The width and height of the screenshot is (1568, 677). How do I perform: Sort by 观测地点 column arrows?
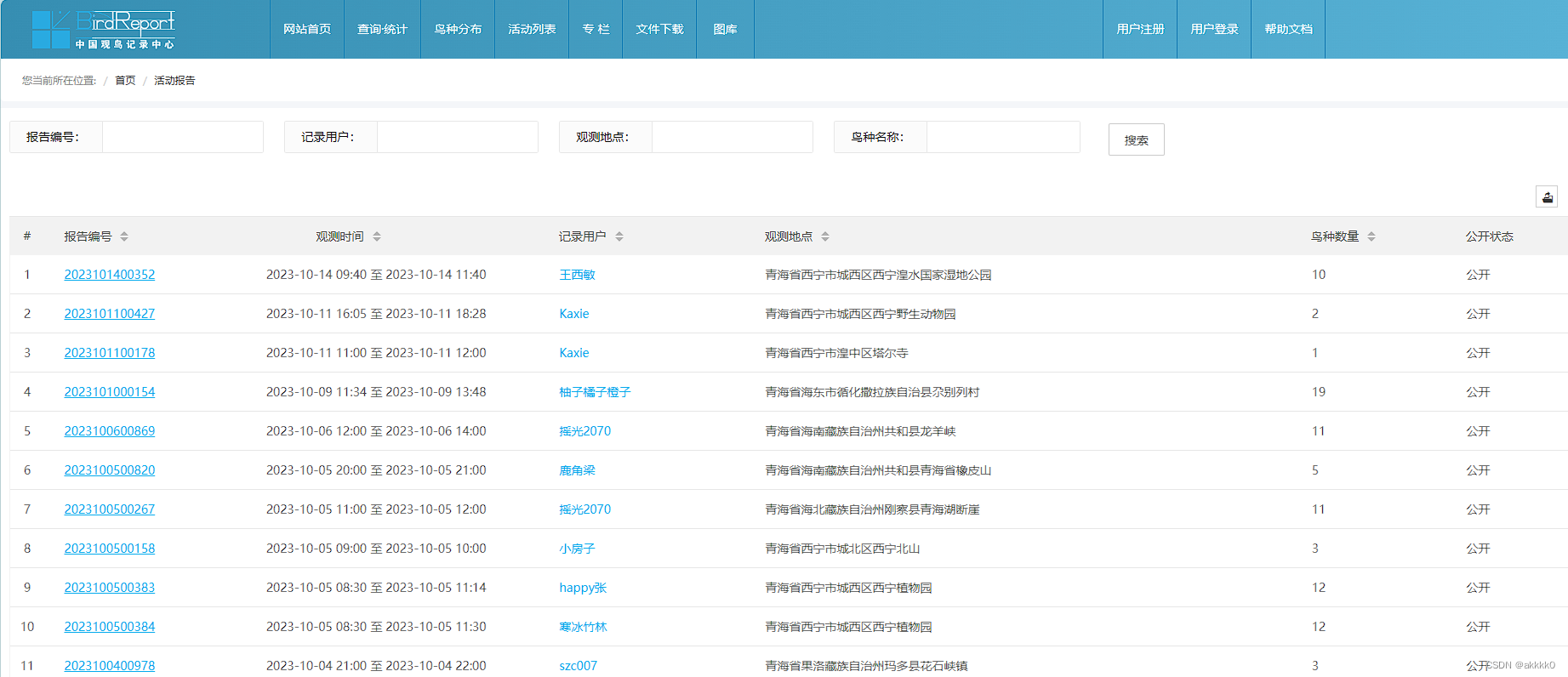coord(825,236)
